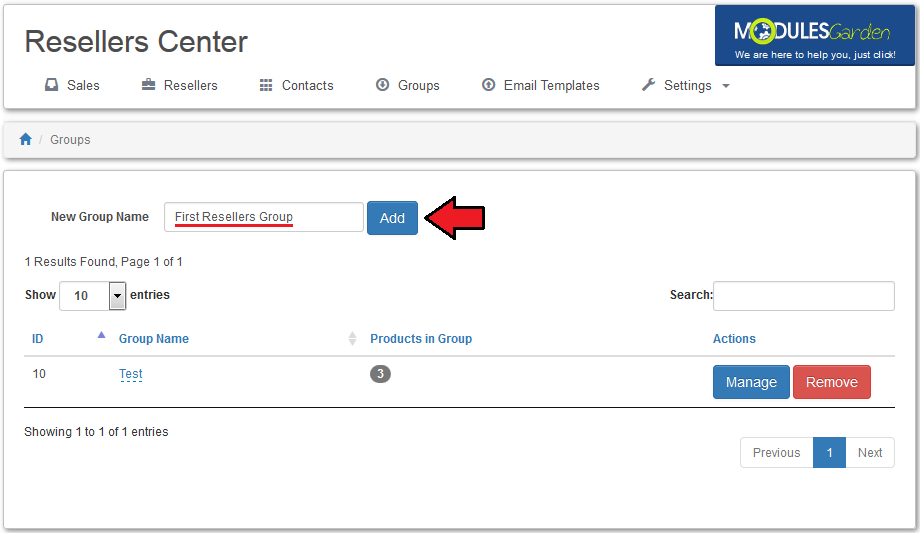Click the 'Showing 1 to 1 of 1 entries' text
The height and width of the screenshot is (533, 920).
click(96, 432)
